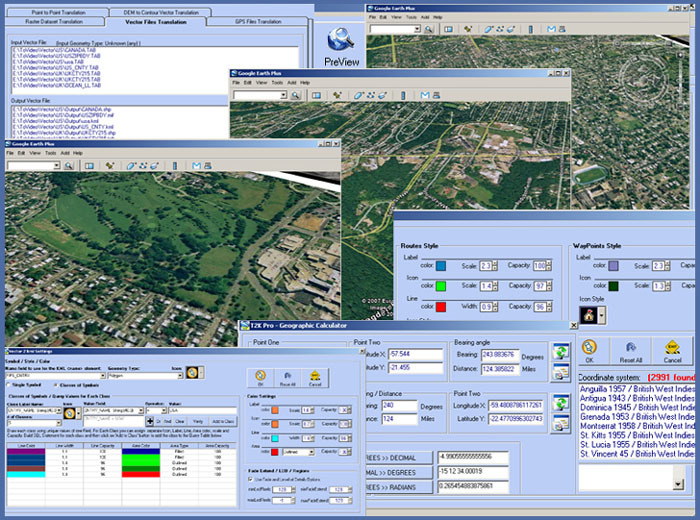Open the name field dropdown in Vector settings
700x520 pixels.
coord(103,376)
